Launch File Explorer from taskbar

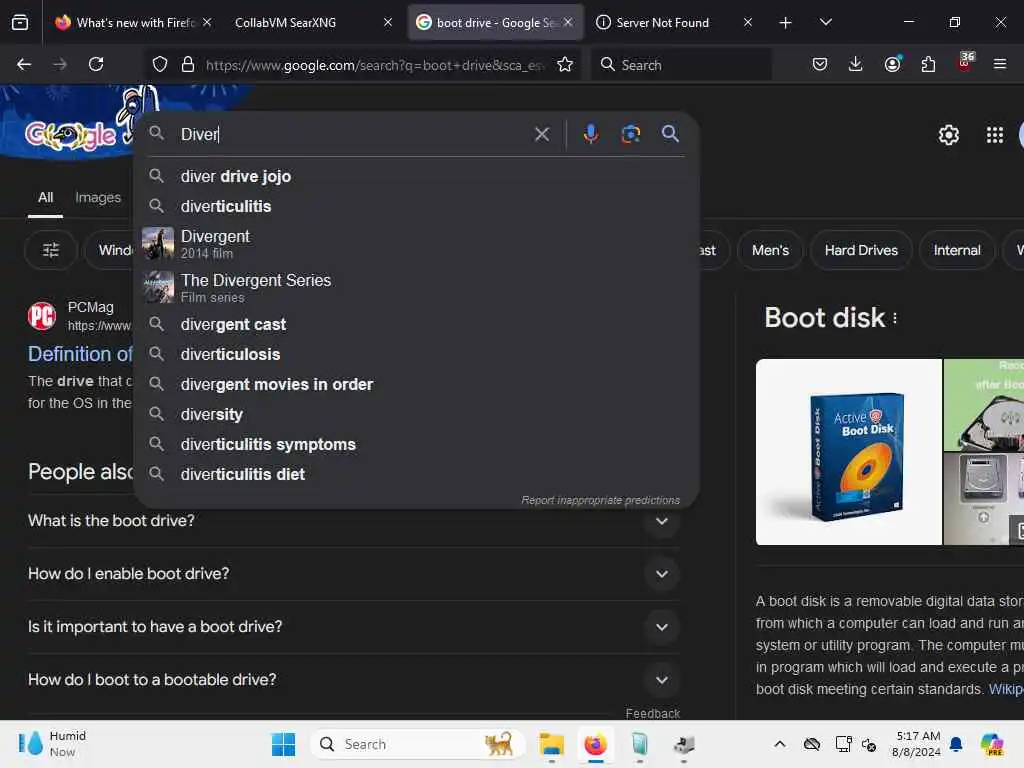coord(552,744)
